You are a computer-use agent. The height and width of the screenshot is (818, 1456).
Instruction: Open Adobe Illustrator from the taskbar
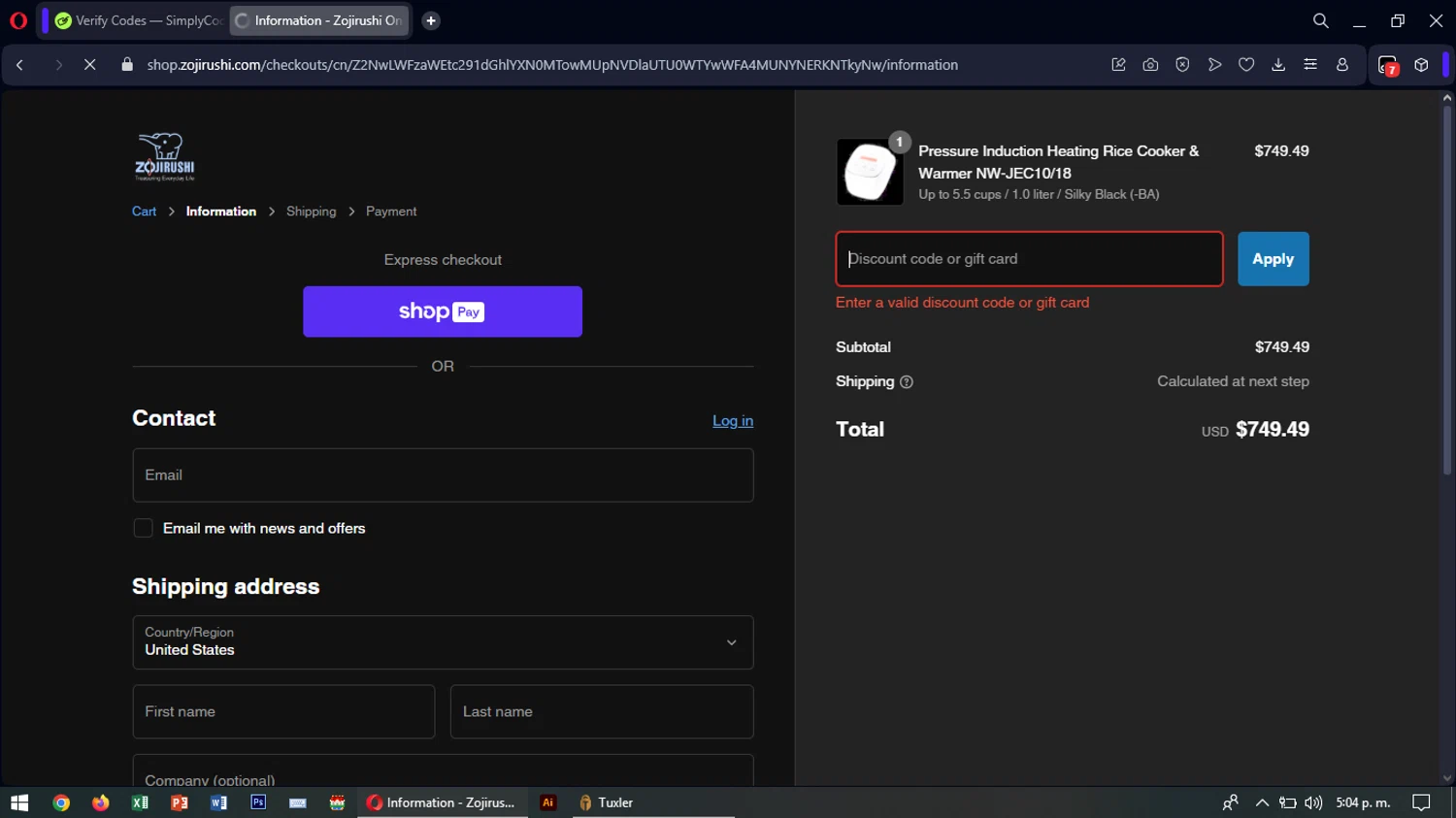click(x=548, y=802)
